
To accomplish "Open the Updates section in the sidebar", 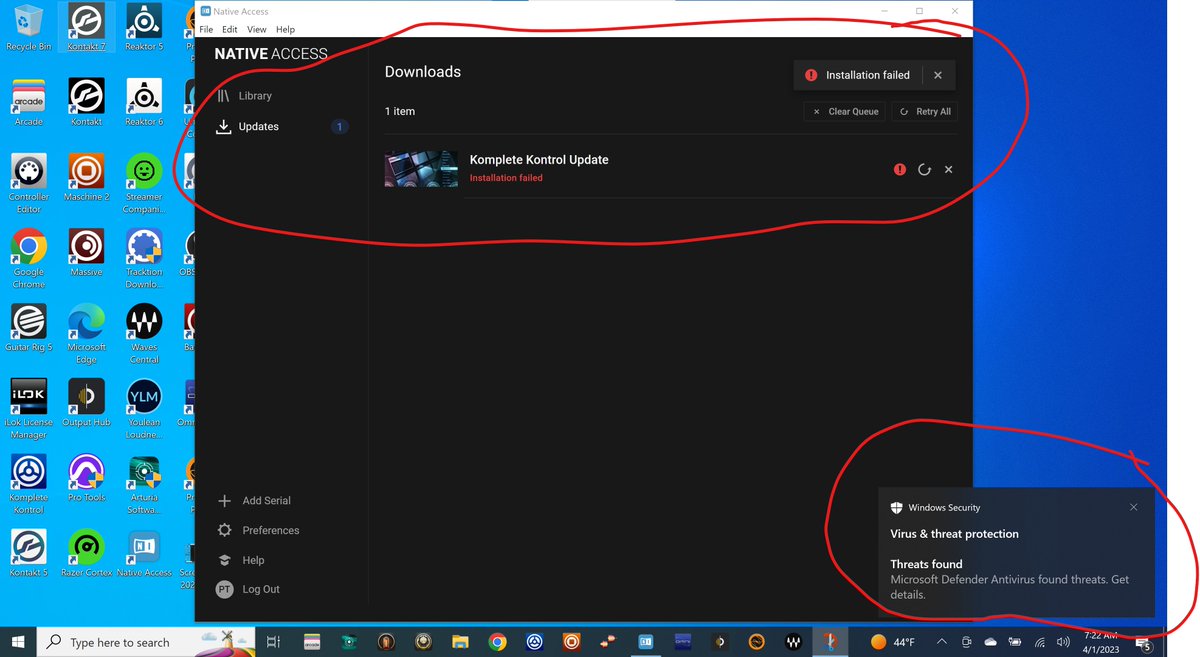I will (x=248, y=127).
